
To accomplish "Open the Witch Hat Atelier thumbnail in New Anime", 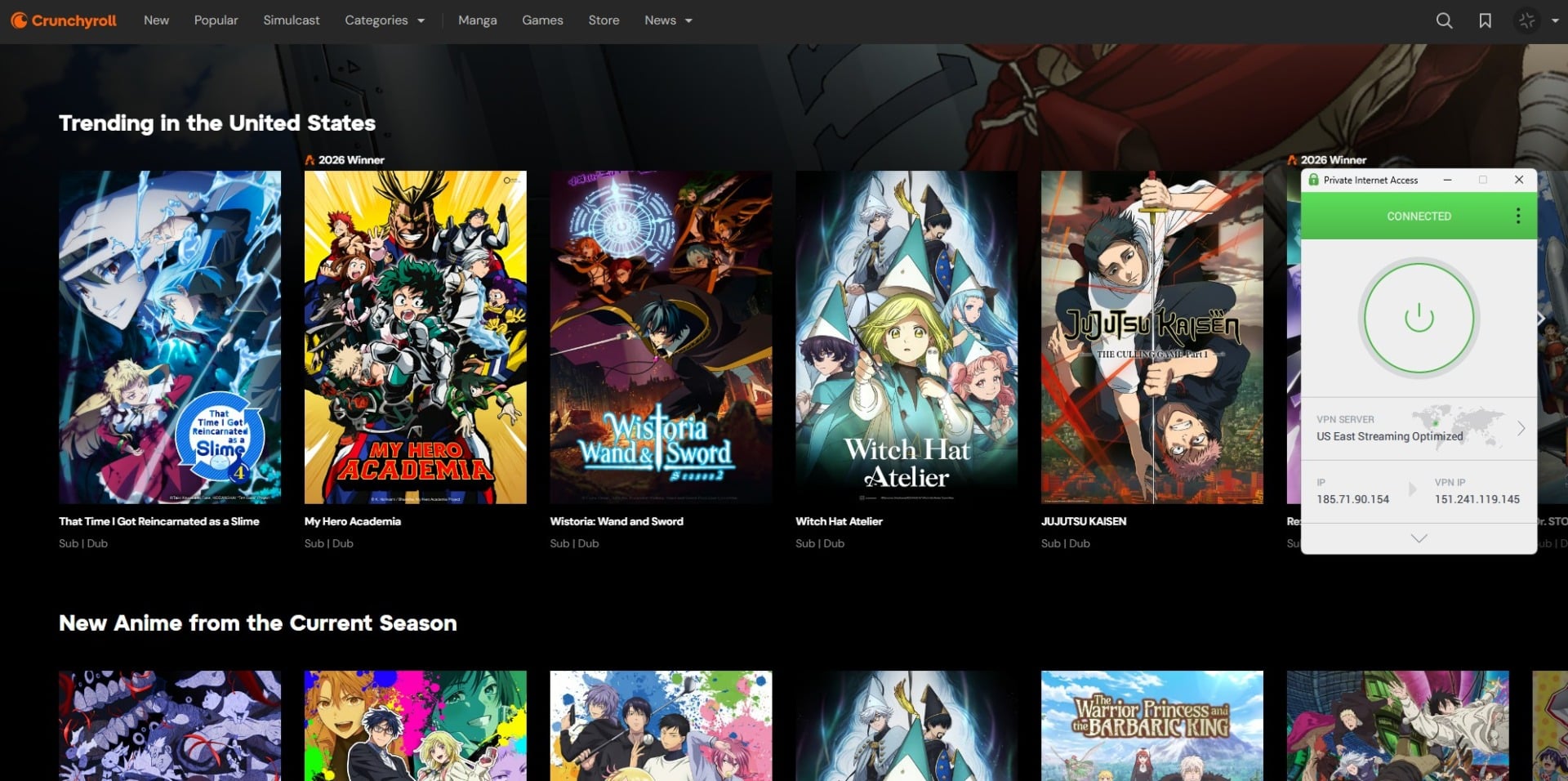I will pos(906,725).
